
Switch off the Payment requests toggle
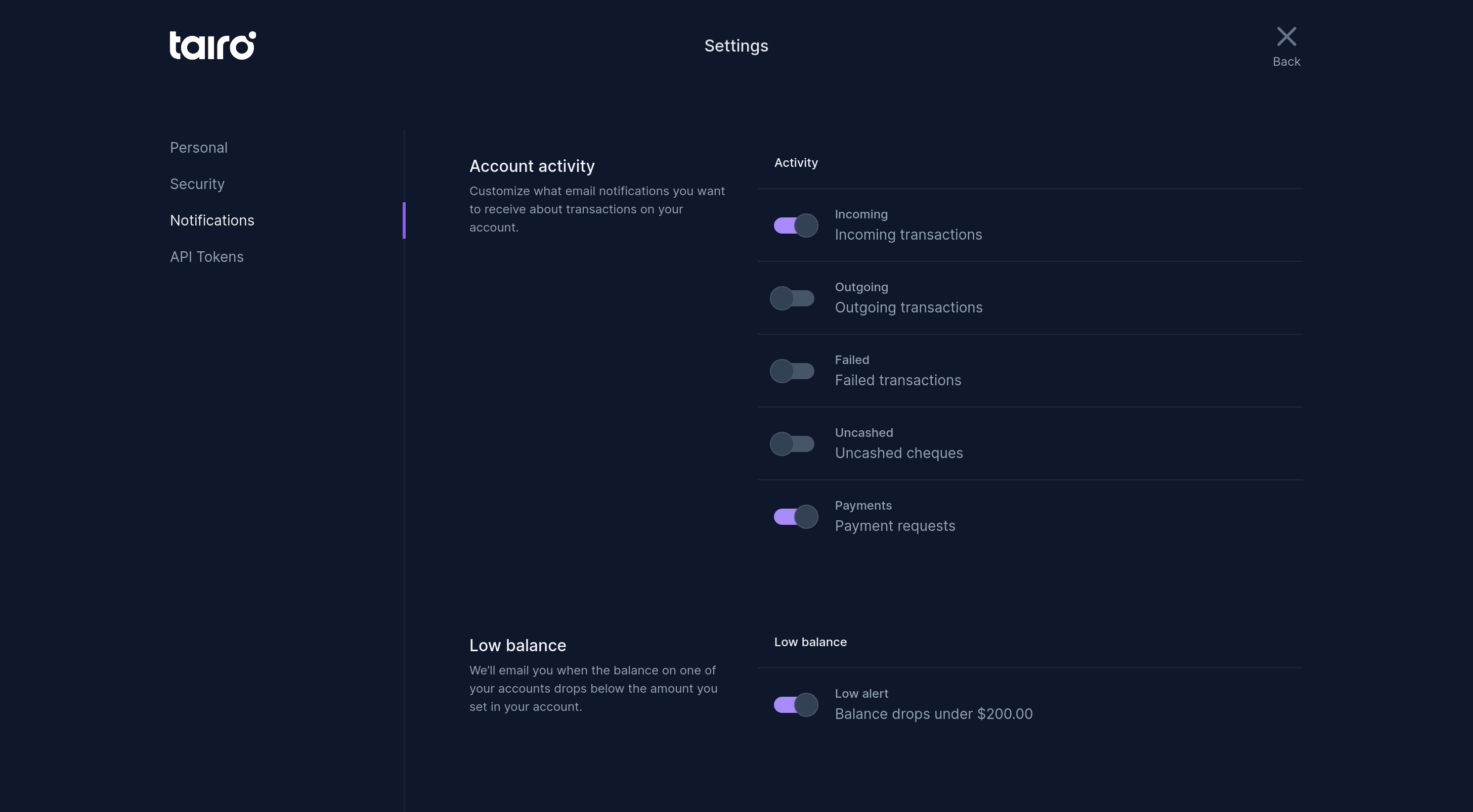795,517
